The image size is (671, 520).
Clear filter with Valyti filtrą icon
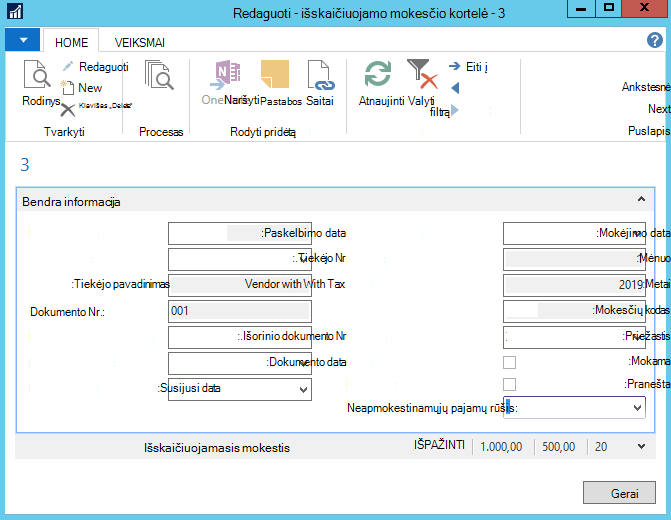(422, 74)
